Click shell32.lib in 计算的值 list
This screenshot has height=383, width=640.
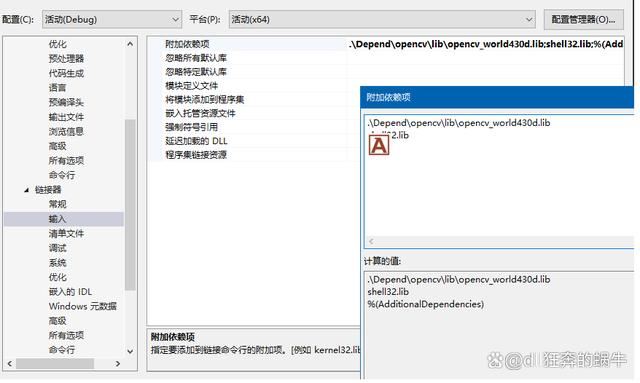coord(388,292)
